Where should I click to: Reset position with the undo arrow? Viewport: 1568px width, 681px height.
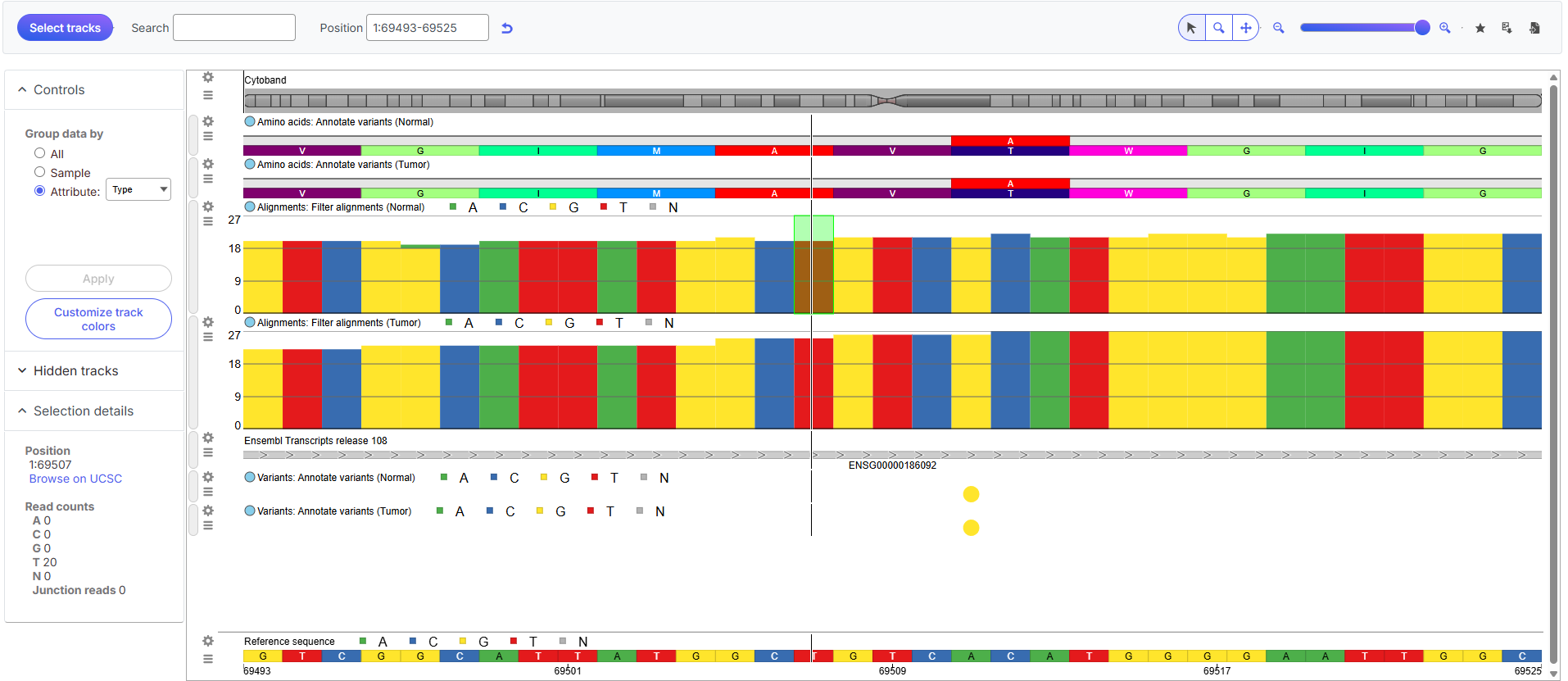point(507,28)
